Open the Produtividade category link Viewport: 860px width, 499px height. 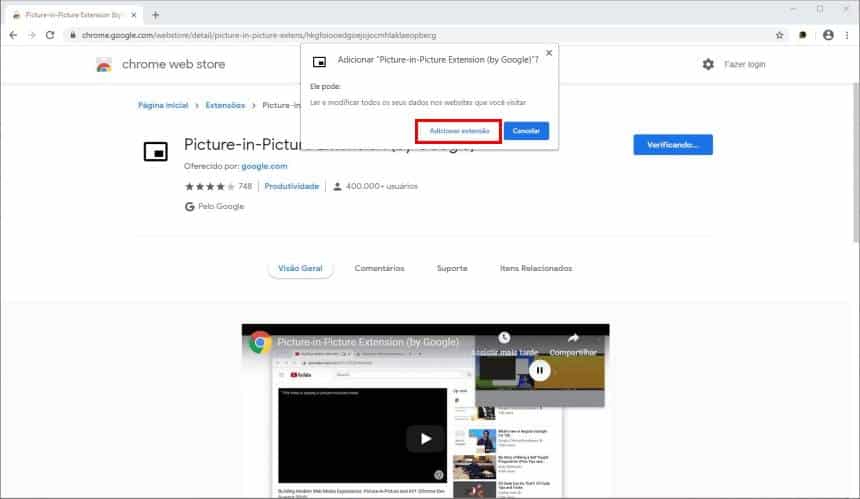[x=292, y=186]
